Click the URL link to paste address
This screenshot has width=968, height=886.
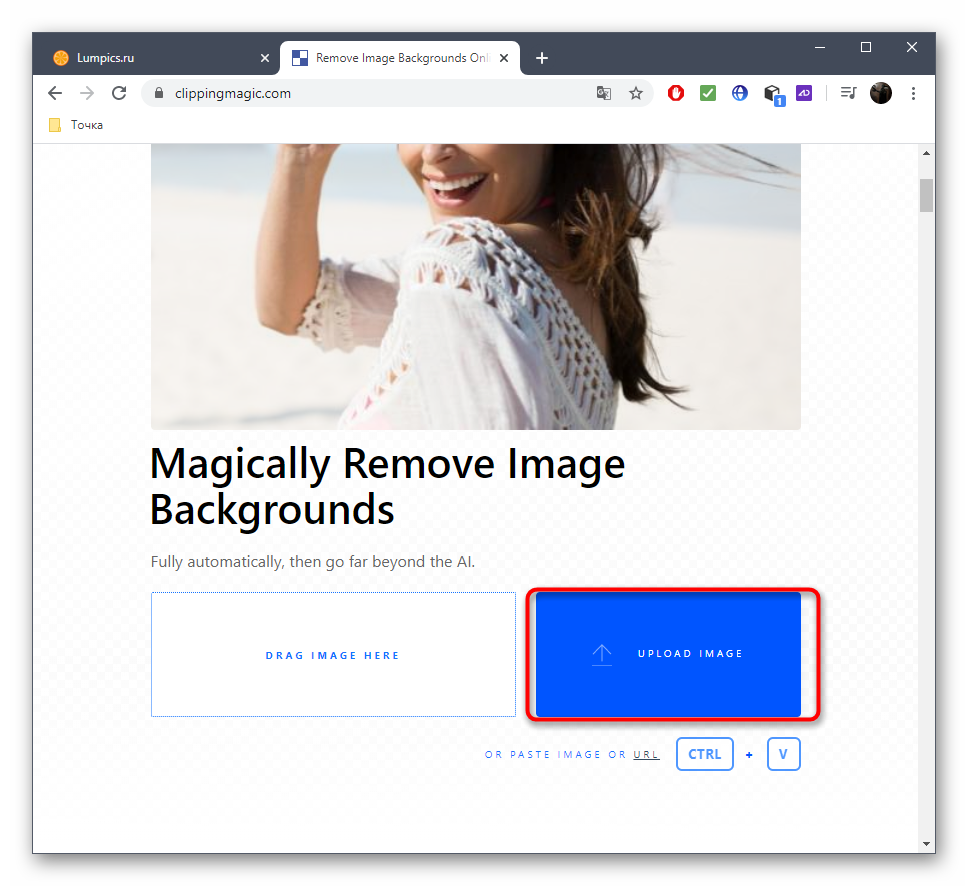click(646, 754)
